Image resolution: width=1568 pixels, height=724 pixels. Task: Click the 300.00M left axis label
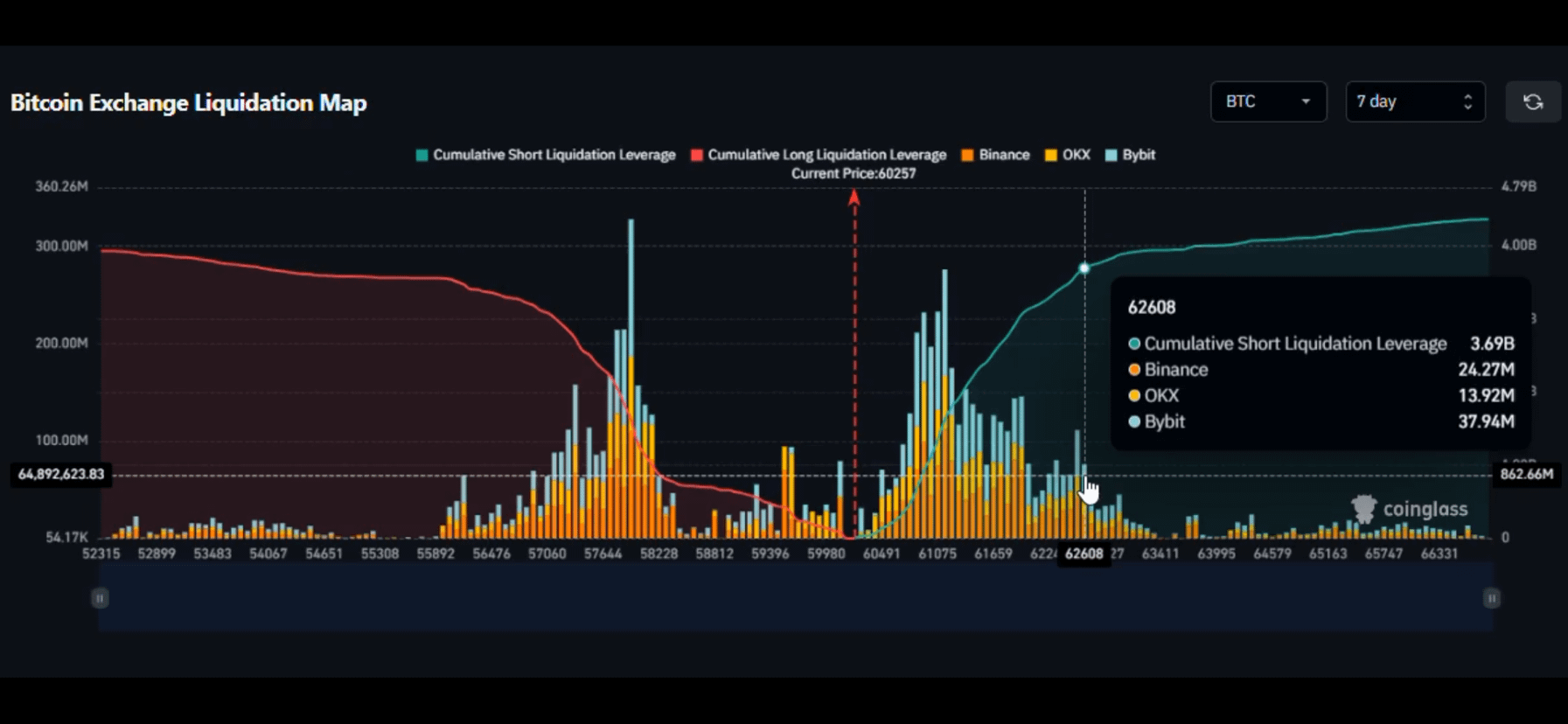point(61,246)
